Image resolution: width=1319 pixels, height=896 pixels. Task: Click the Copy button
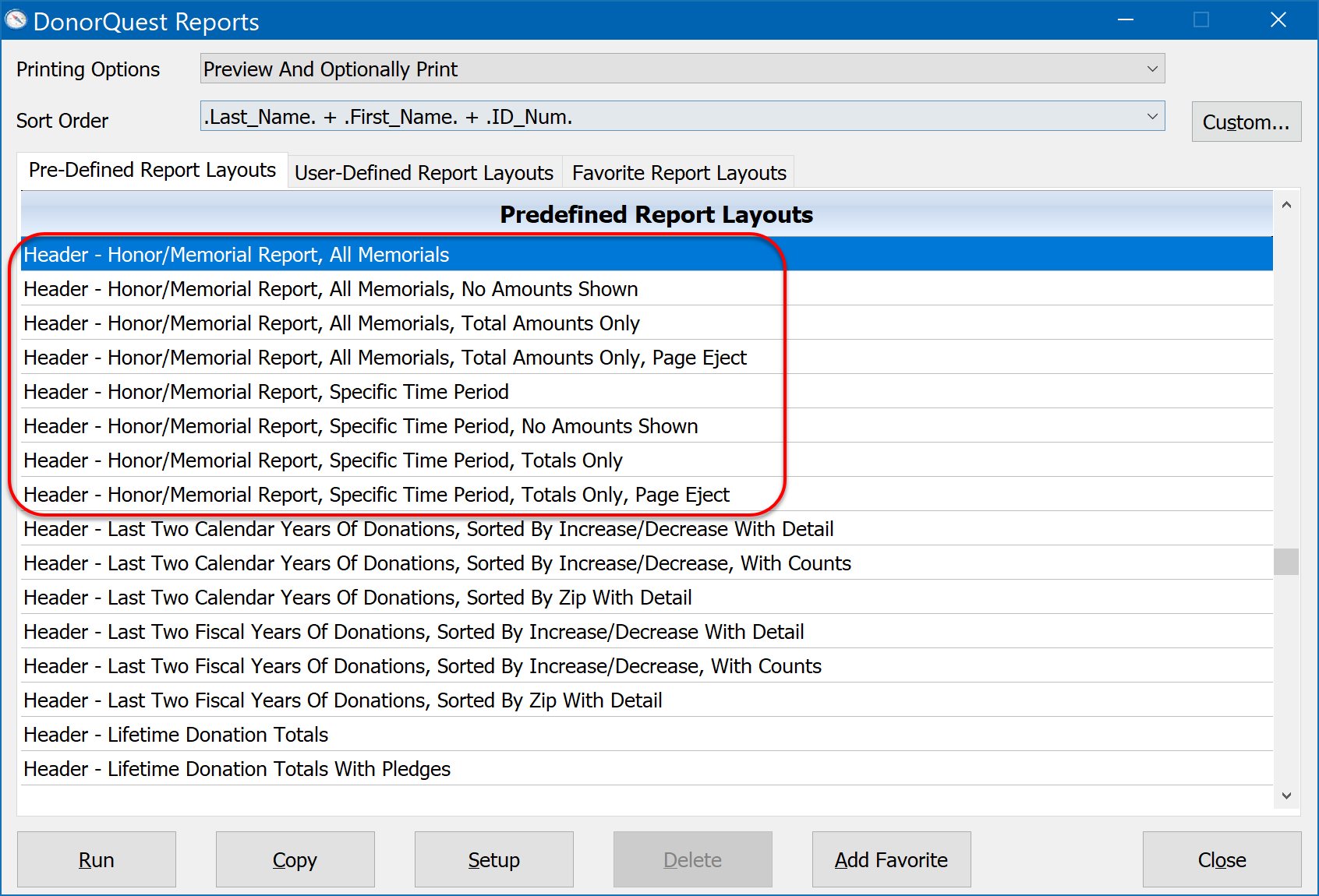pyautogui.click(x=295, y=859)
